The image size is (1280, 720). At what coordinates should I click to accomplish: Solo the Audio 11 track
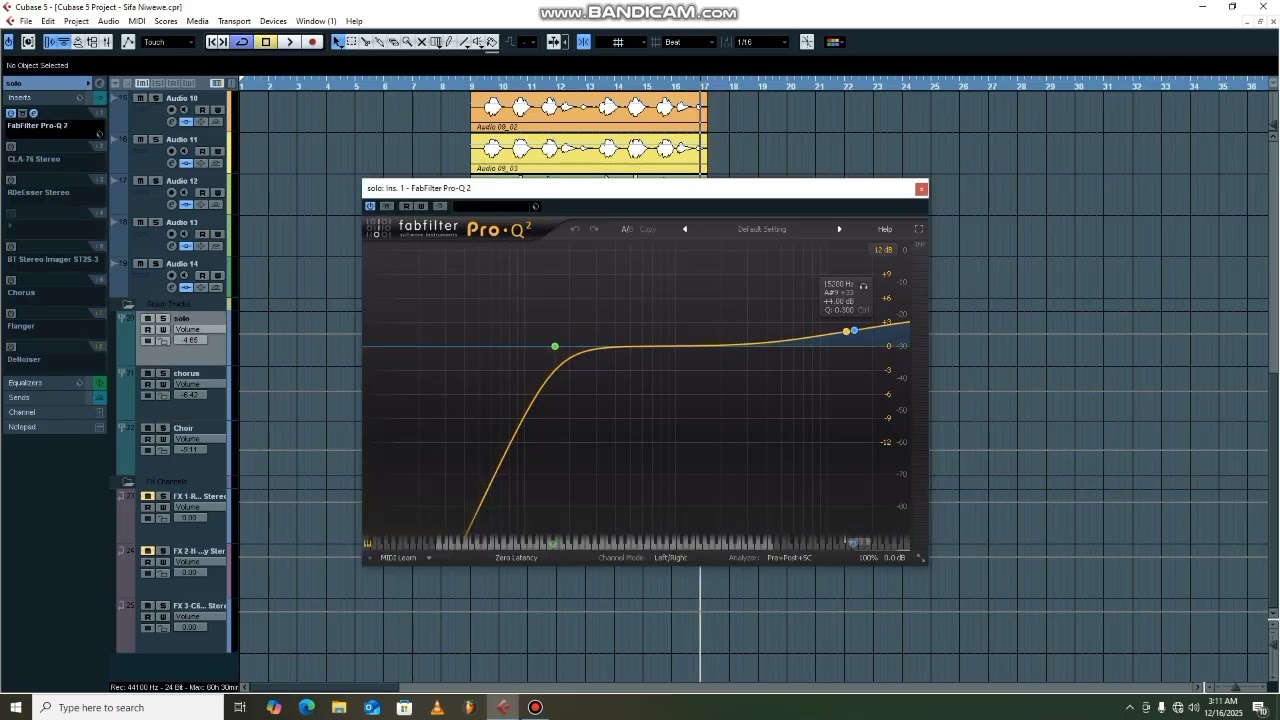click(155, 139)
